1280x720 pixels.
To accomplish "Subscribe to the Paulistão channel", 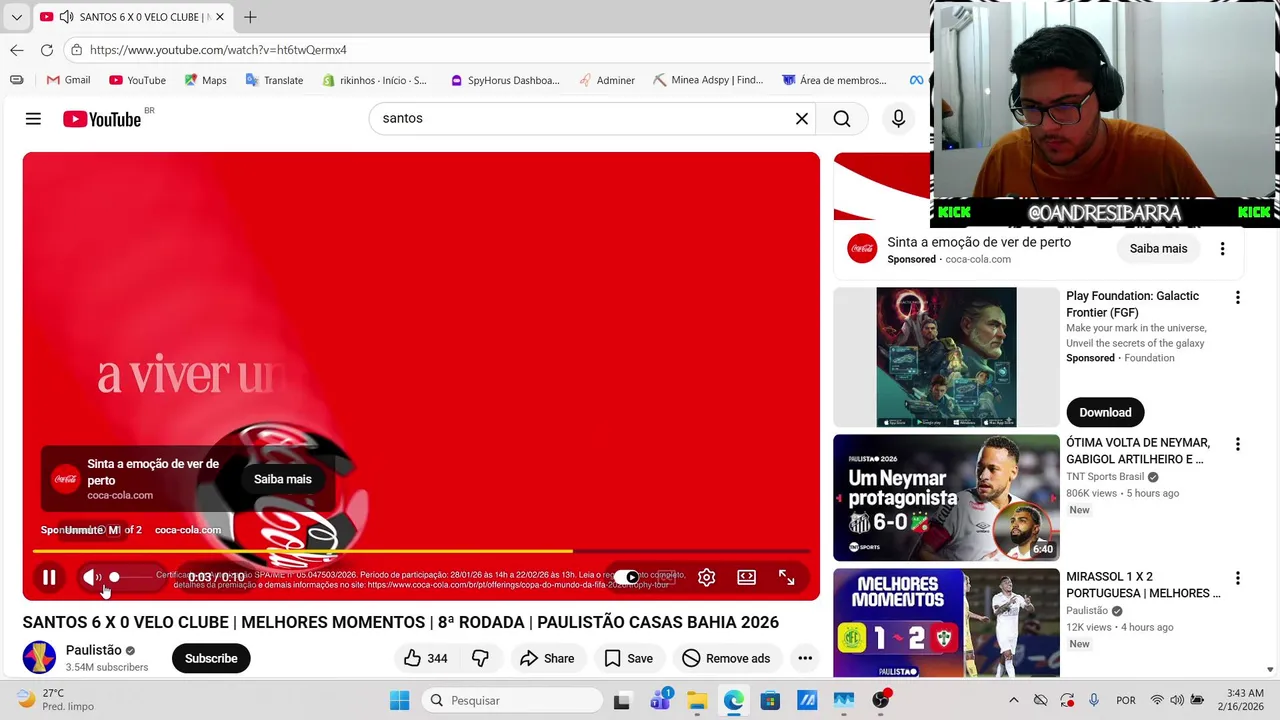I will [x=211, y=658].
